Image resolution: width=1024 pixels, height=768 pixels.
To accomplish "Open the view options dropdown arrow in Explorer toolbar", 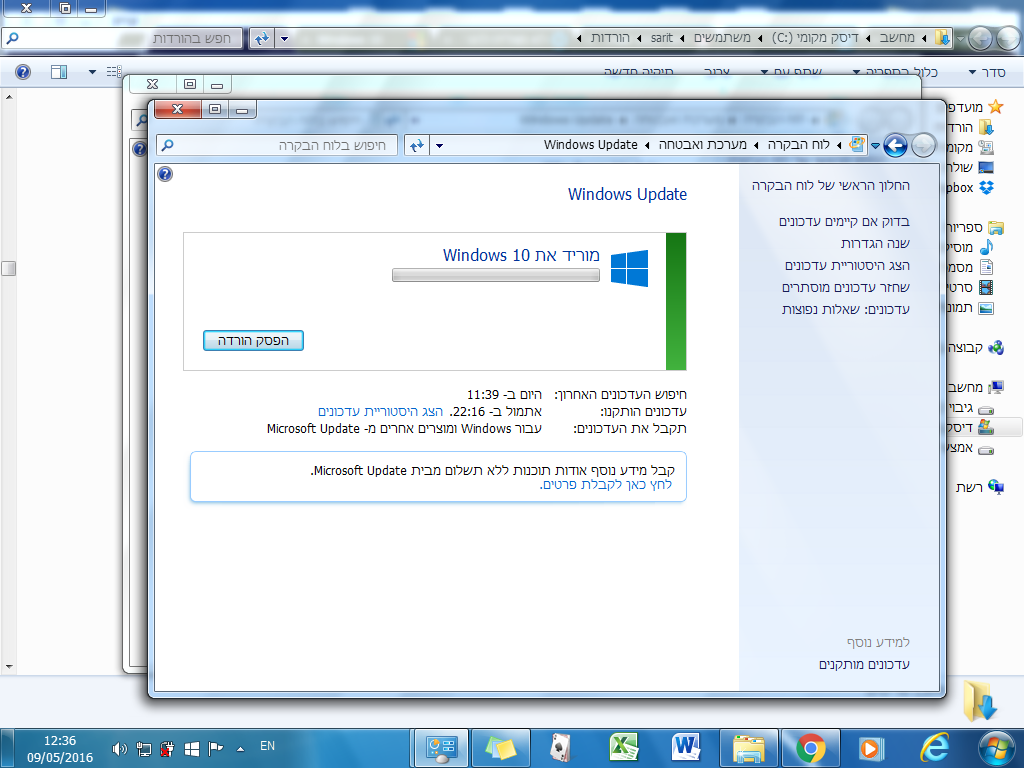I will click(x=92, y=72).
